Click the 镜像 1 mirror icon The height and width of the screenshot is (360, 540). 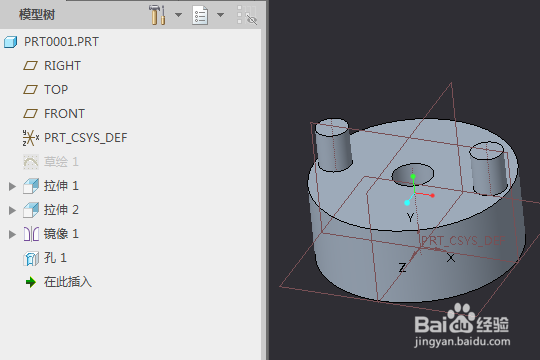[x=31, y=234]
